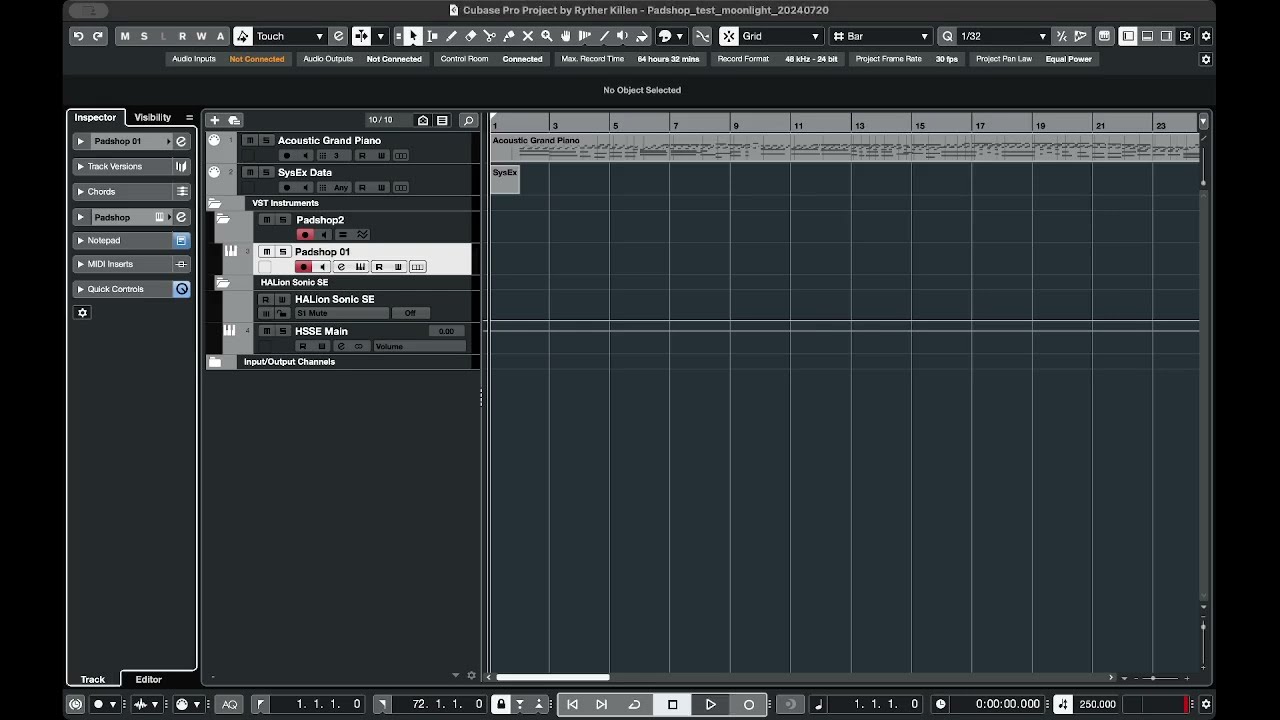This screenshot has height=720, width=1280.
Task: Toggle the Left Zone visibility button
Action: coord(1128,36)
